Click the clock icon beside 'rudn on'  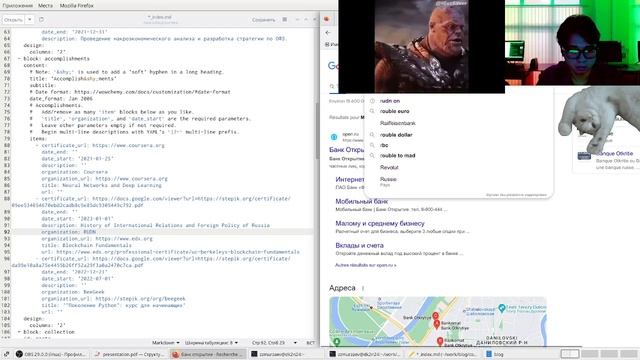coord(372,101)
